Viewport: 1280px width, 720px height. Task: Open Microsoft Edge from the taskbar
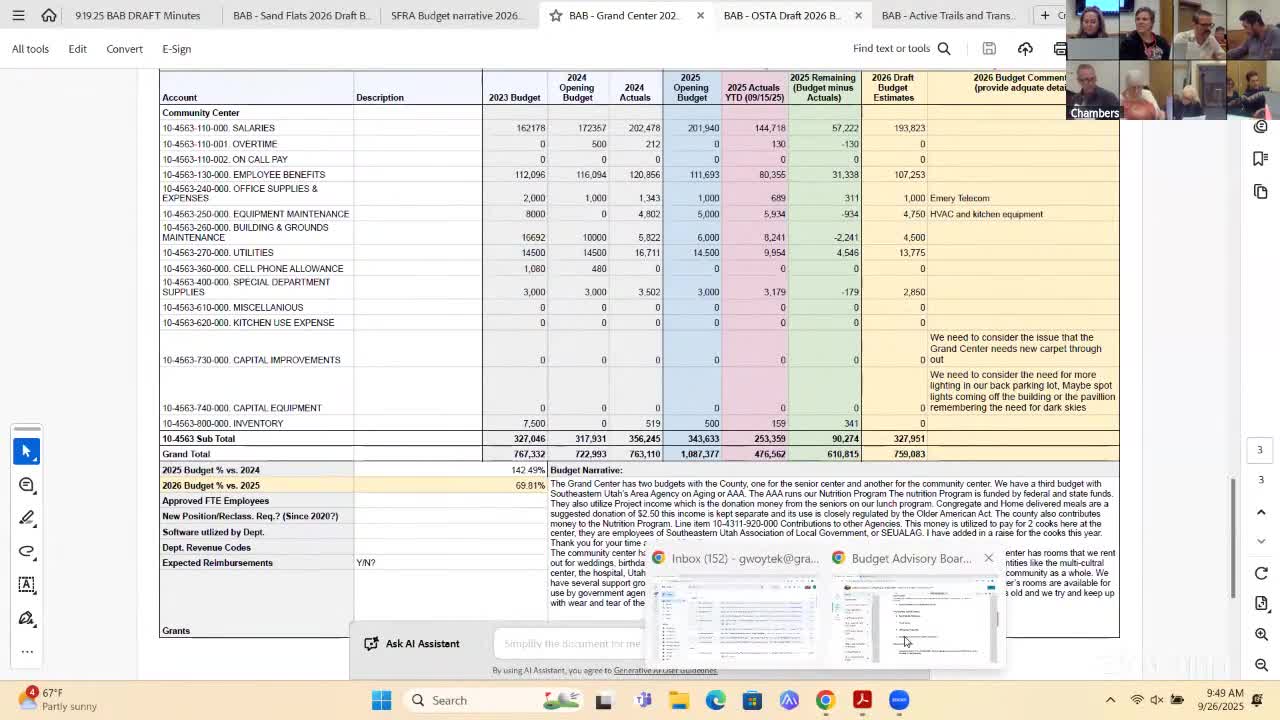tap(715, 700)
